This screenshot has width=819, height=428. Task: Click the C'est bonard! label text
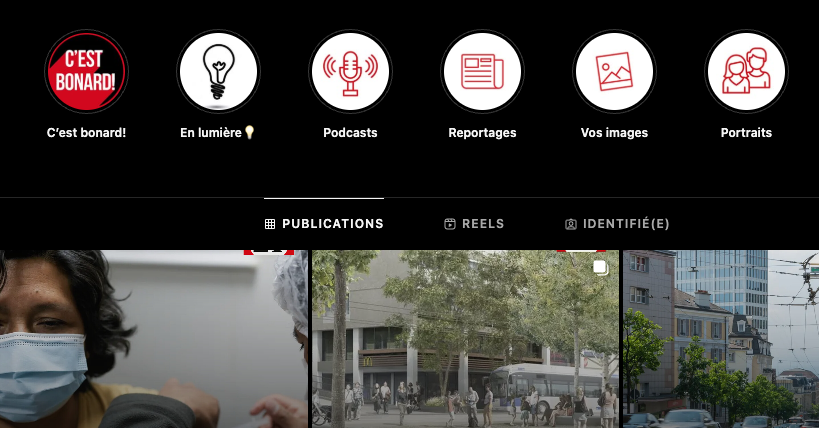tap(86, 133)
